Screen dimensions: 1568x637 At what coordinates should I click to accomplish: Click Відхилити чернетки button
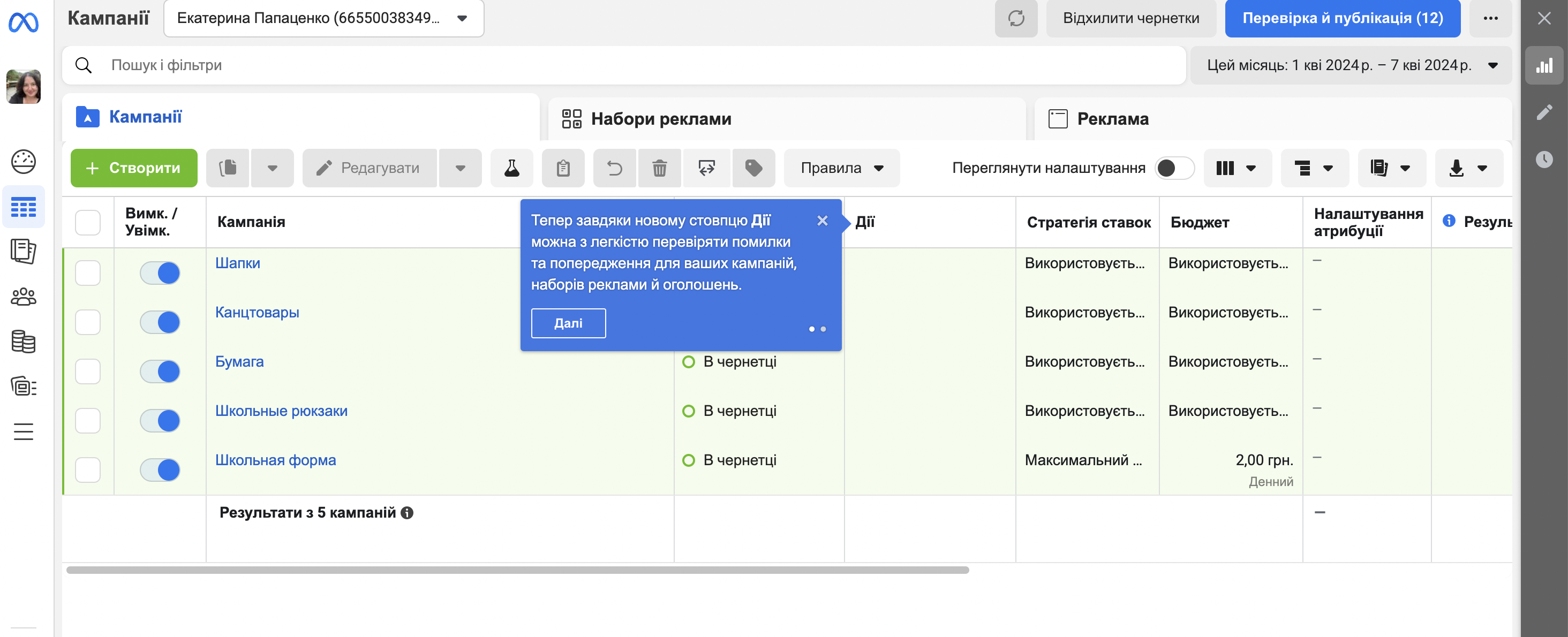(x=1131, y=18)
